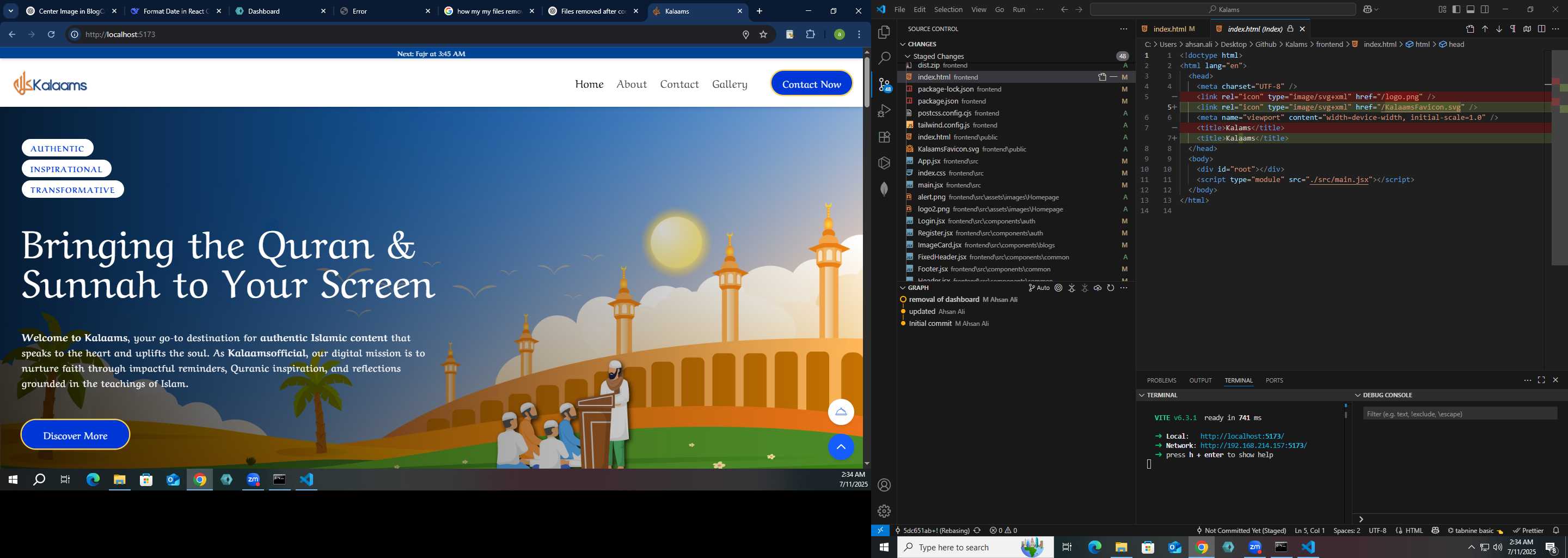Click the Debug Console filter input
1568x558 pixels.
[x=1460, y=414]
